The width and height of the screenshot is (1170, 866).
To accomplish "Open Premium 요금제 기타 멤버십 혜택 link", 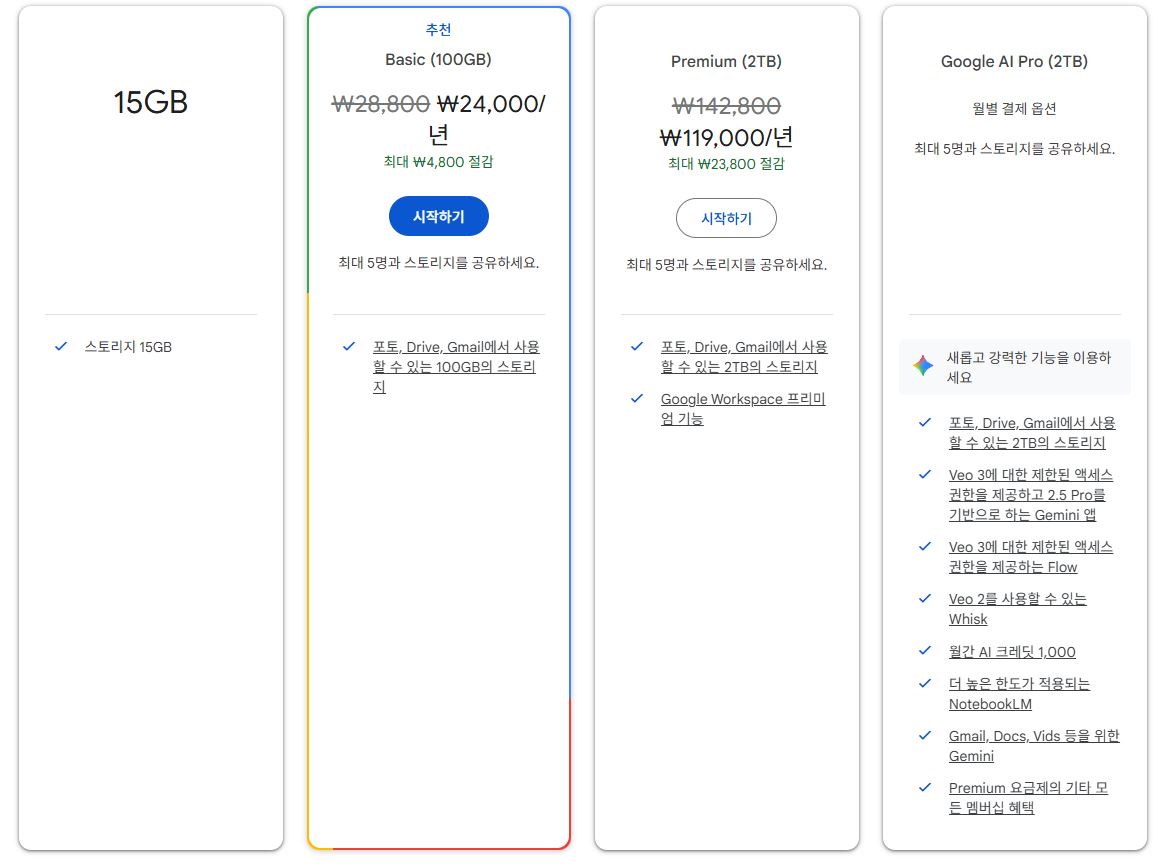I will (1028, 797).
